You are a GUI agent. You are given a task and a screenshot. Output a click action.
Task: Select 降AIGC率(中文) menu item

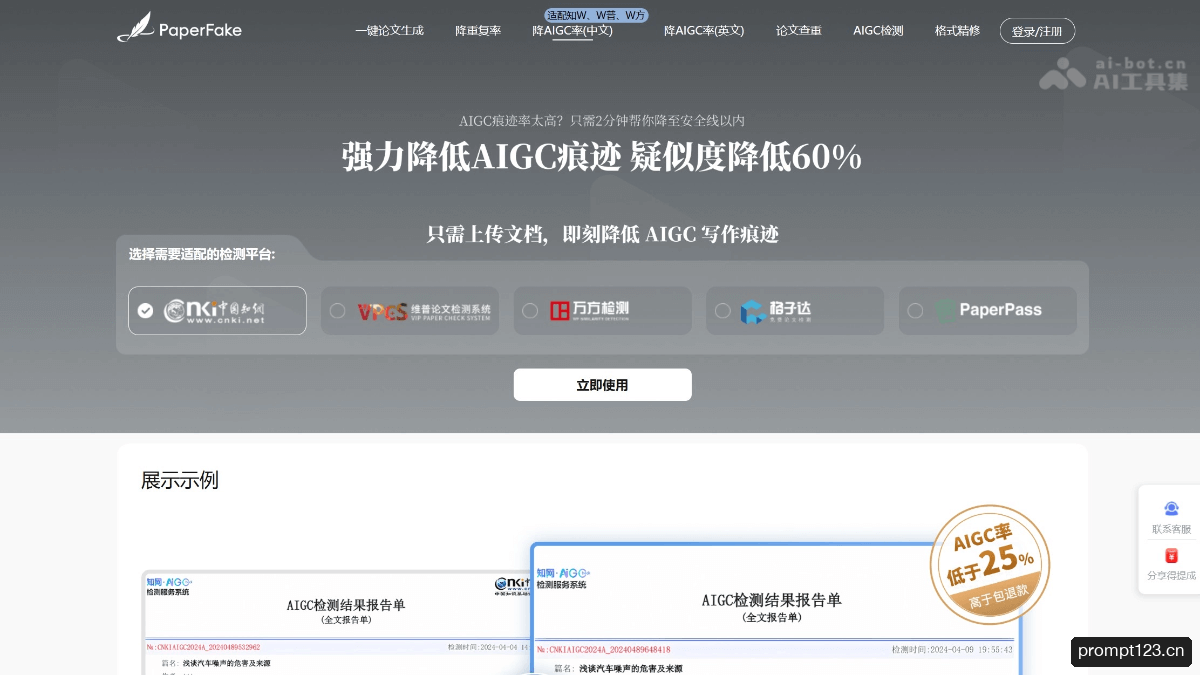[x=572, y=31]
